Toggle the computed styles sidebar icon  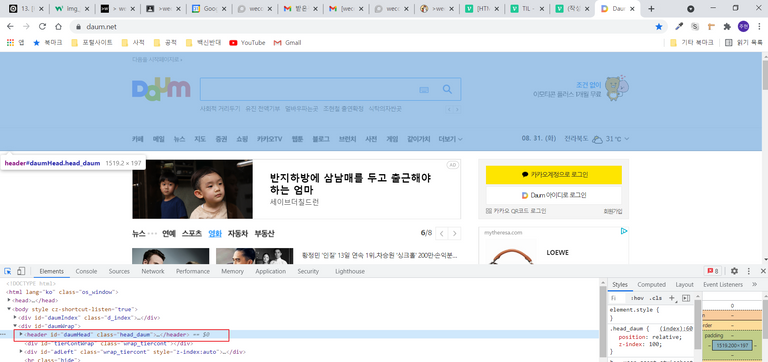click(686, 298)
